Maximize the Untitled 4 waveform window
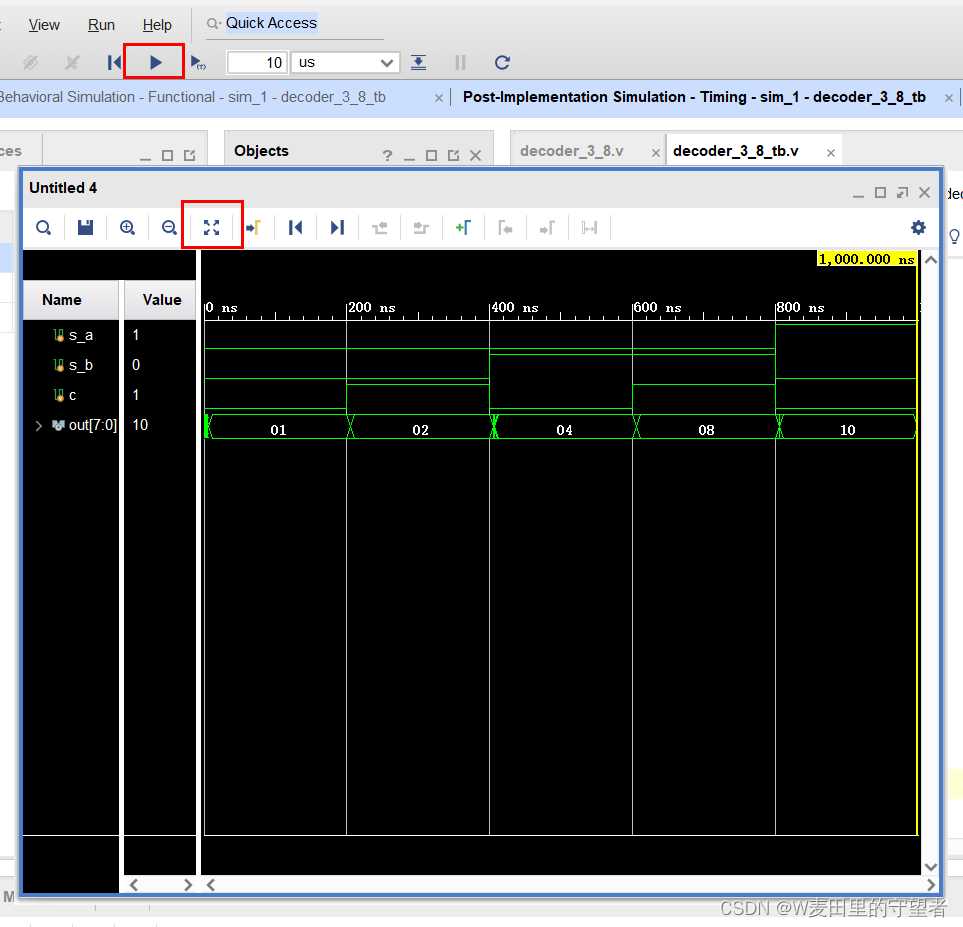The image size is (963, 927). point(880,193)
